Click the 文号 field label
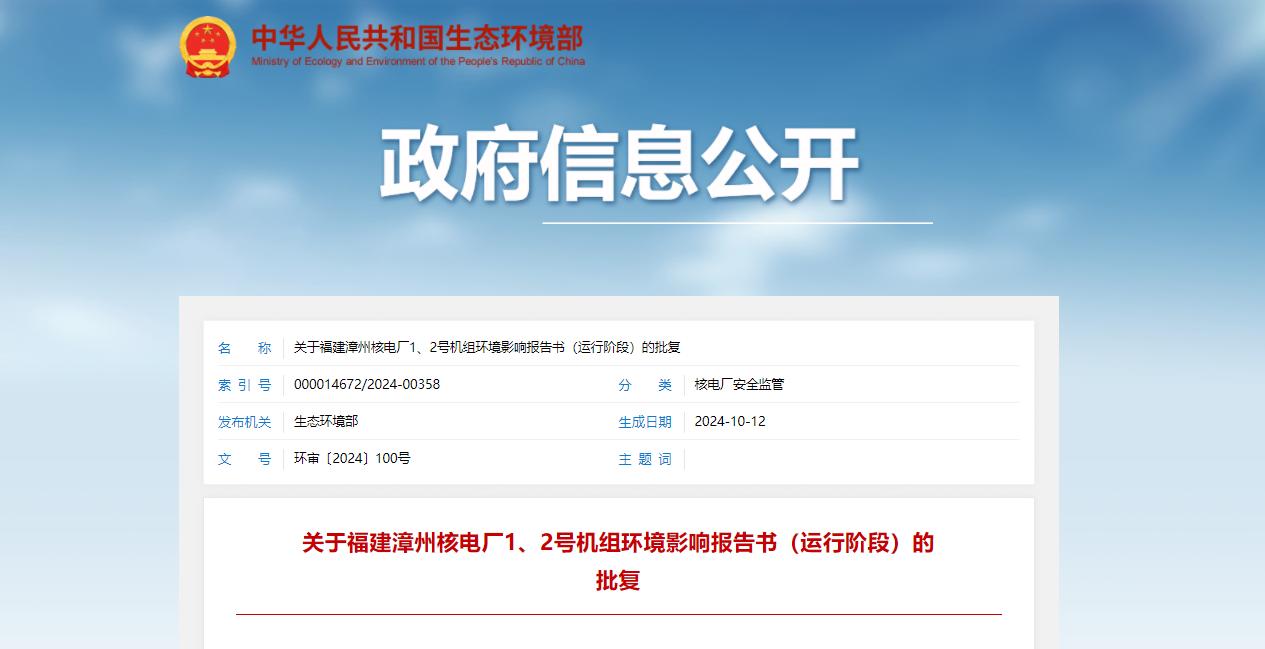1265x649 pixels. 245,459
